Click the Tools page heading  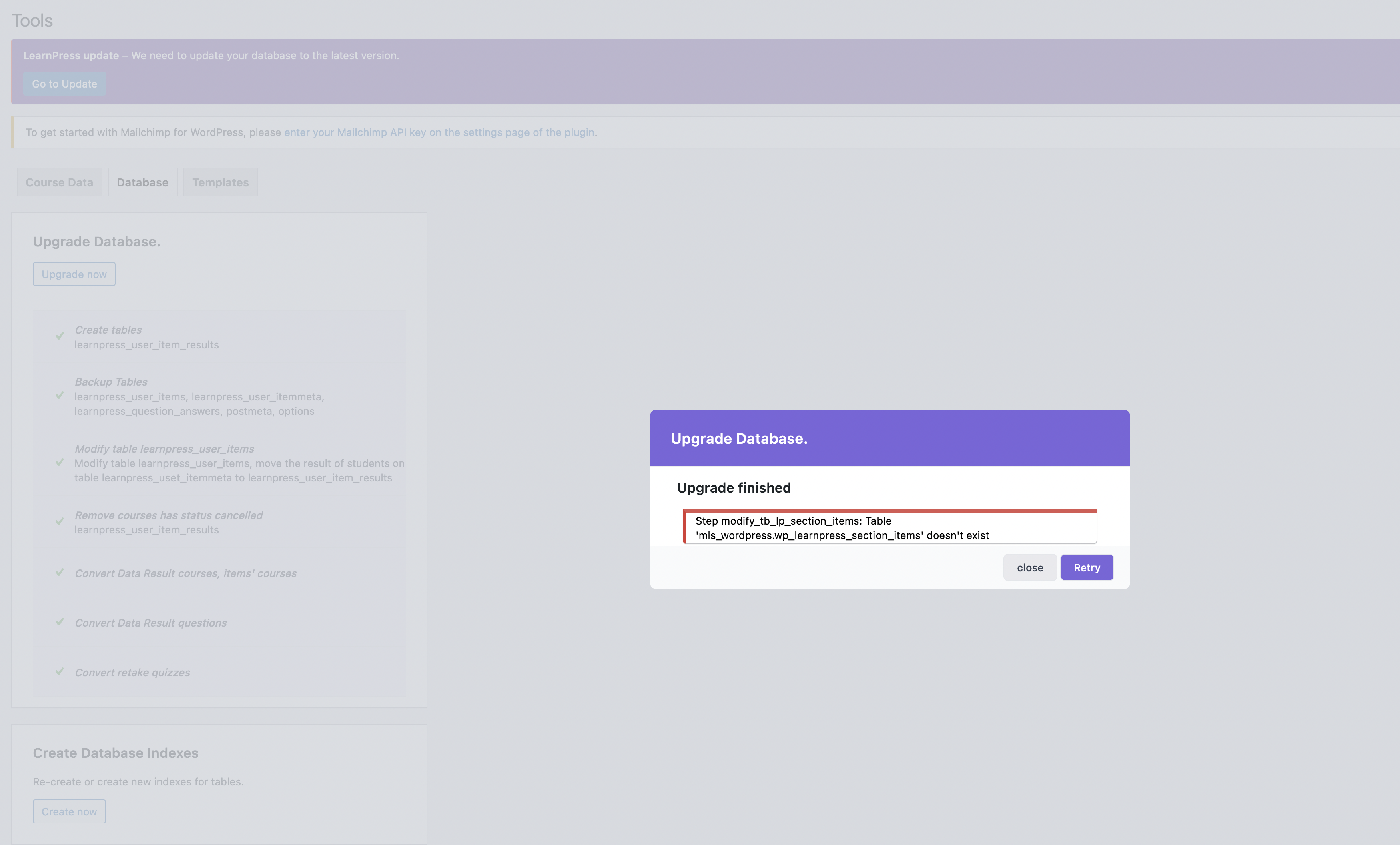[32, 20]
